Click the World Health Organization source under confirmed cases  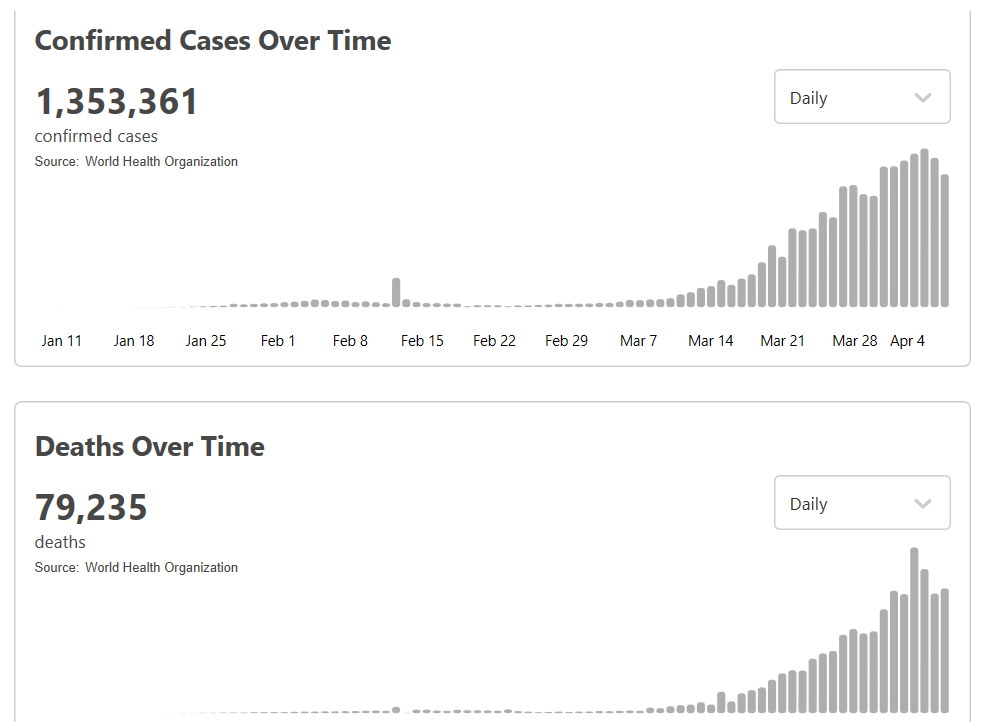(x=161, y=162)
